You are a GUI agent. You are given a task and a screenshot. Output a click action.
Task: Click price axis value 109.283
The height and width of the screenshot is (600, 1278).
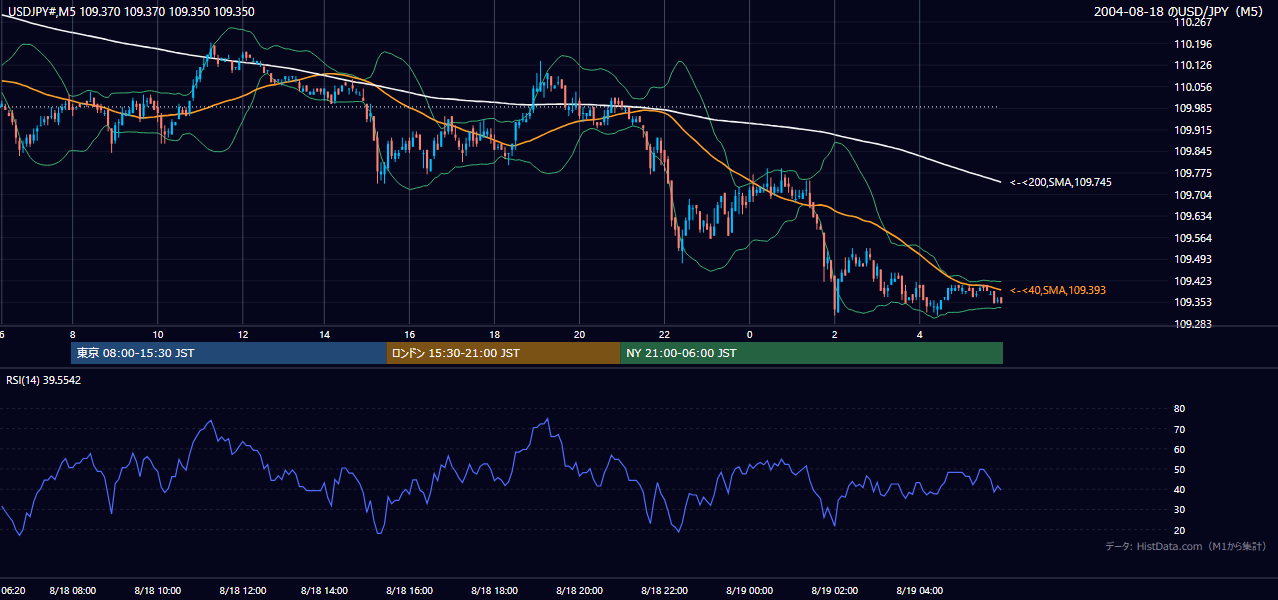click(x=1194, y=324)
